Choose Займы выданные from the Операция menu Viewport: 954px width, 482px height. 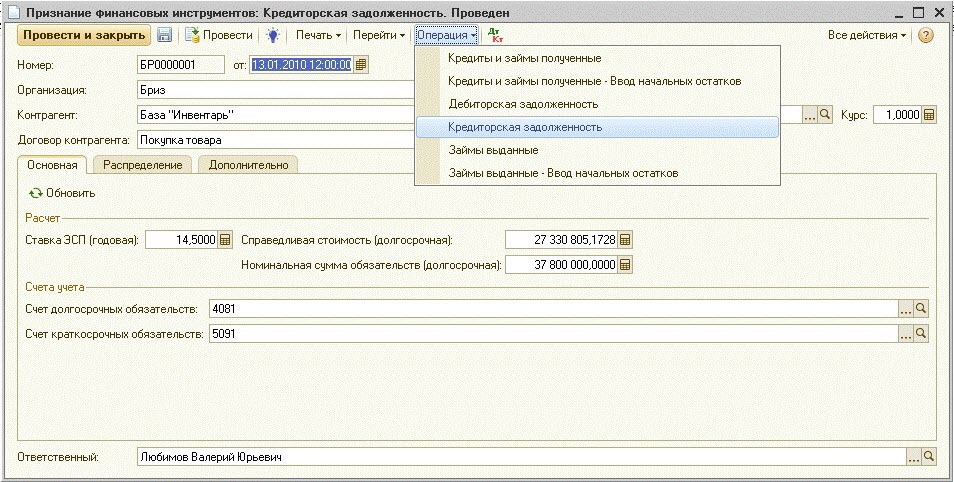pos(493,150)
